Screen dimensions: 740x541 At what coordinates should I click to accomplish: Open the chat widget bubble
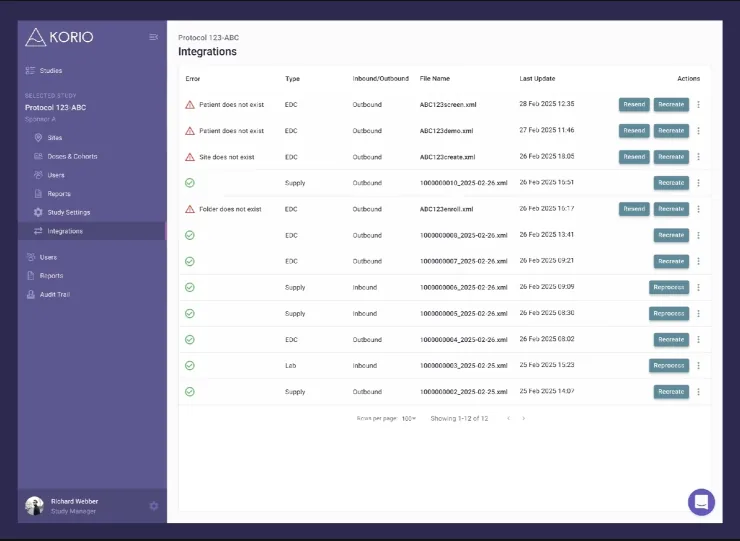pyautogui.click(x=701, y=502)
